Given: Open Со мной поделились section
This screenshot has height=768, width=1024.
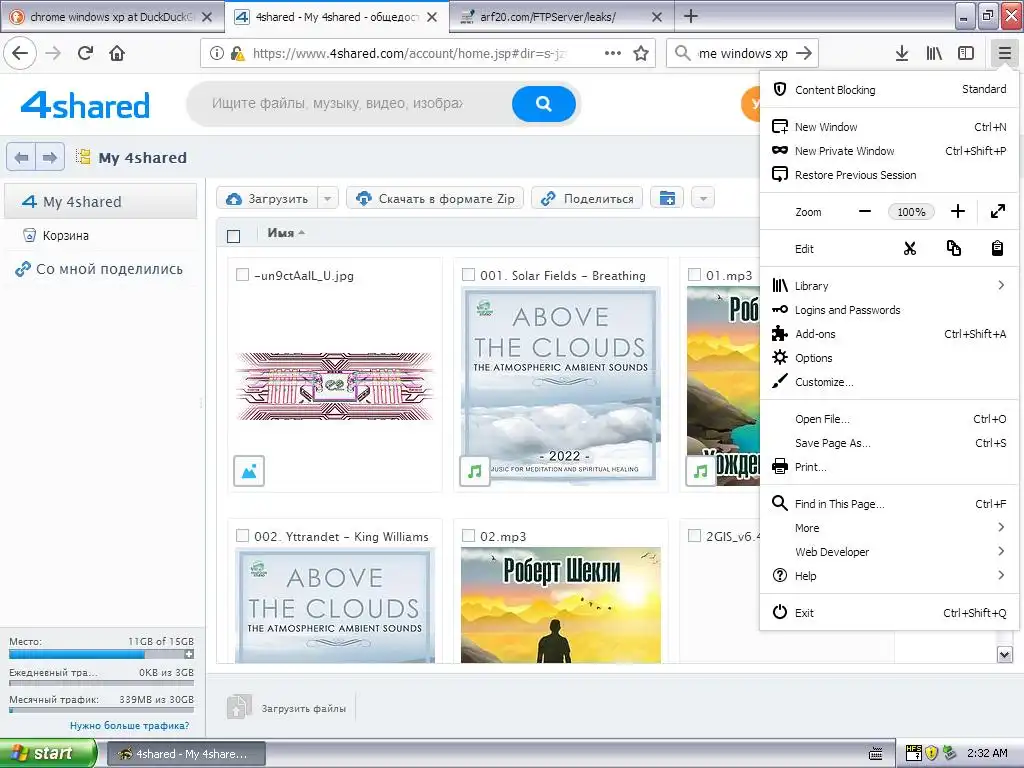Looking at the screenshot, I should coord(101,268).
